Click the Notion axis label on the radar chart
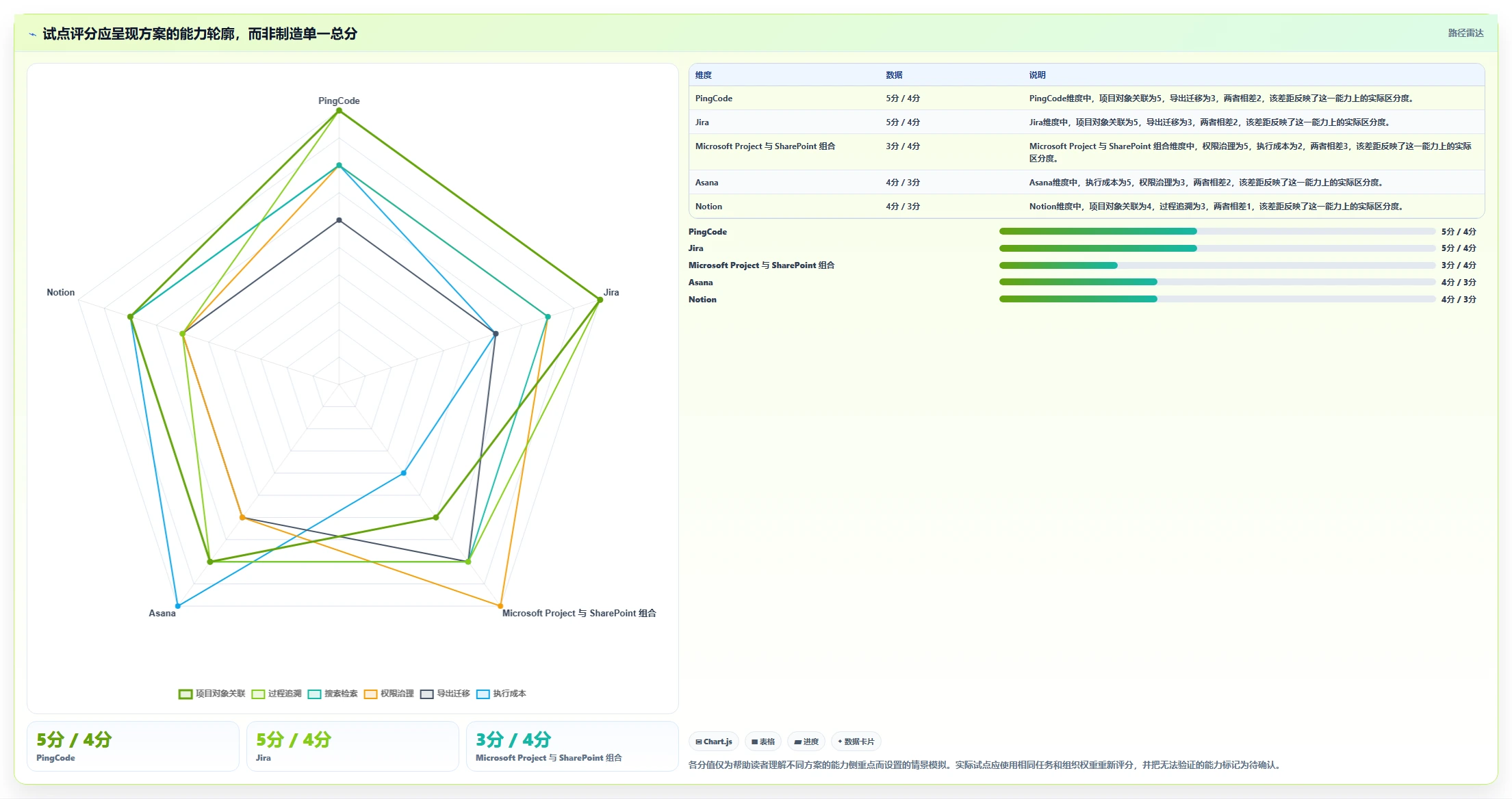The image size is (1512, 799). click(60, 292)
